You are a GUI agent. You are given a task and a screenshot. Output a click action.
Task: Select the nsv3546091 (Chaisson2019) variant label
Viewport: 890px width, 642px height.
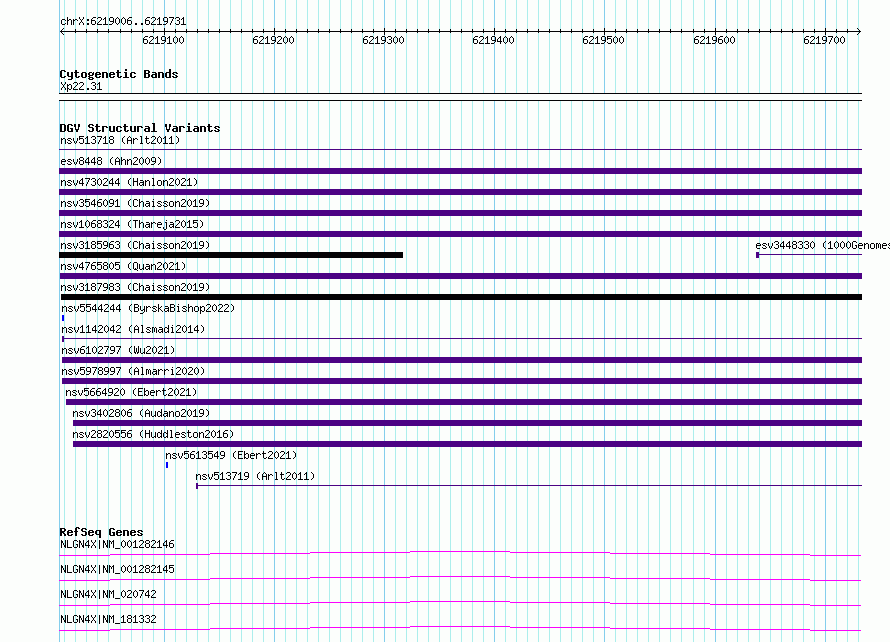(135, 203)
